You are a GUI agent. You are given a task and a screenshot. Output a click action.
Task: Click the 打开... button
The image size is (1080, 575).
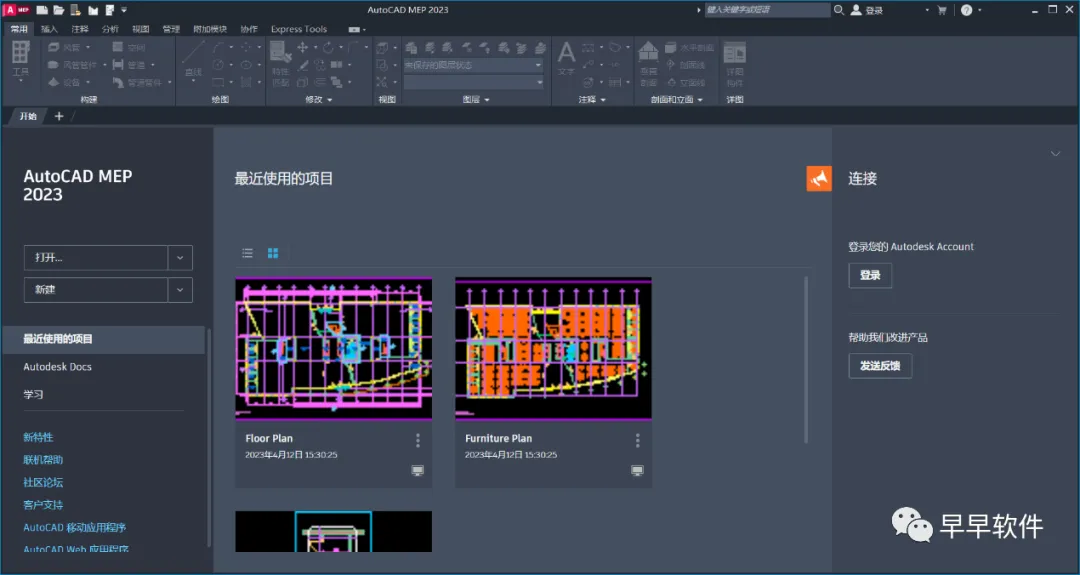point(96,258)
